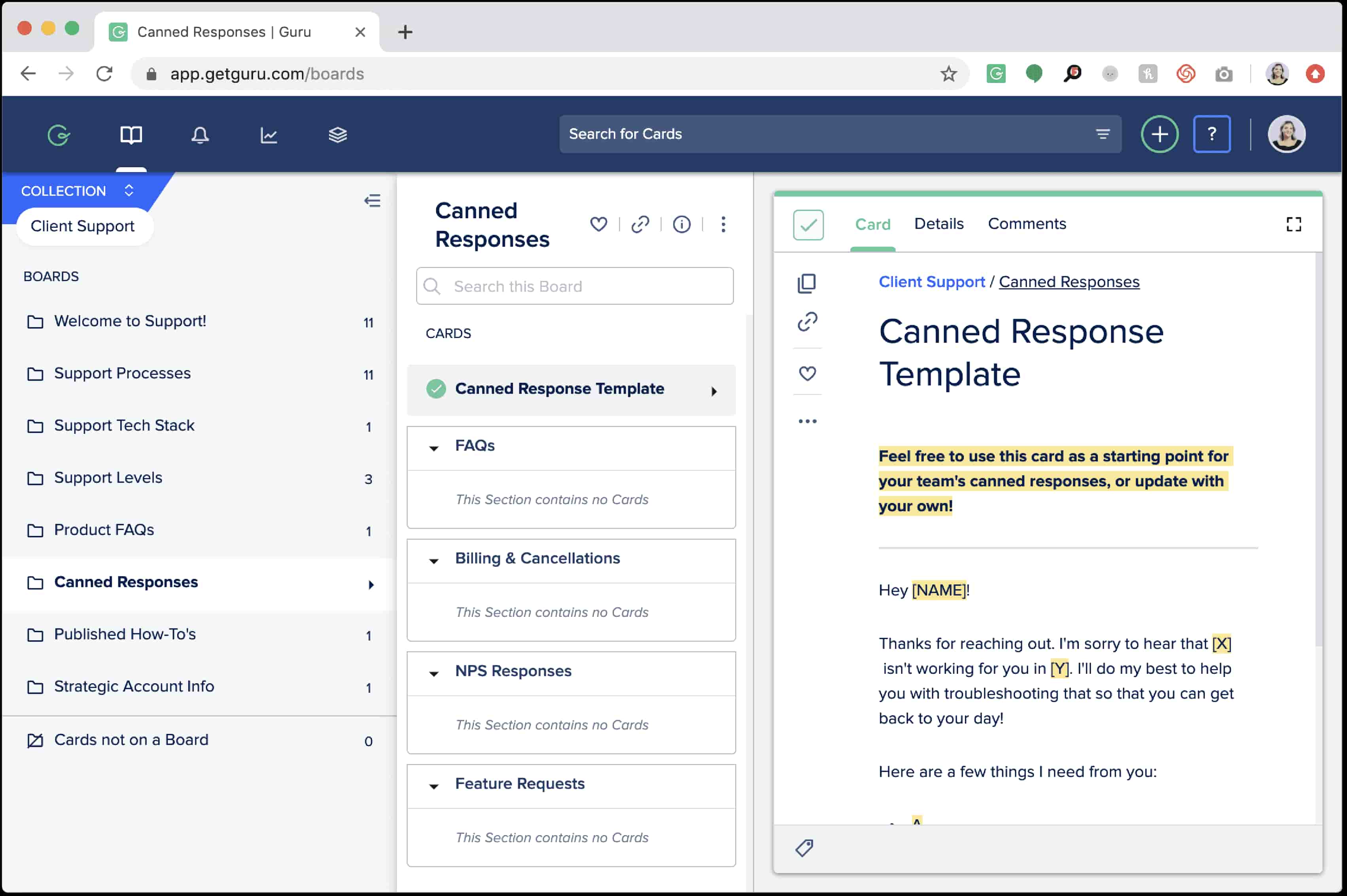Select the Canned Responses | Guru browser tab
This screenshot has height=896, width=1347.
point(236,32)
